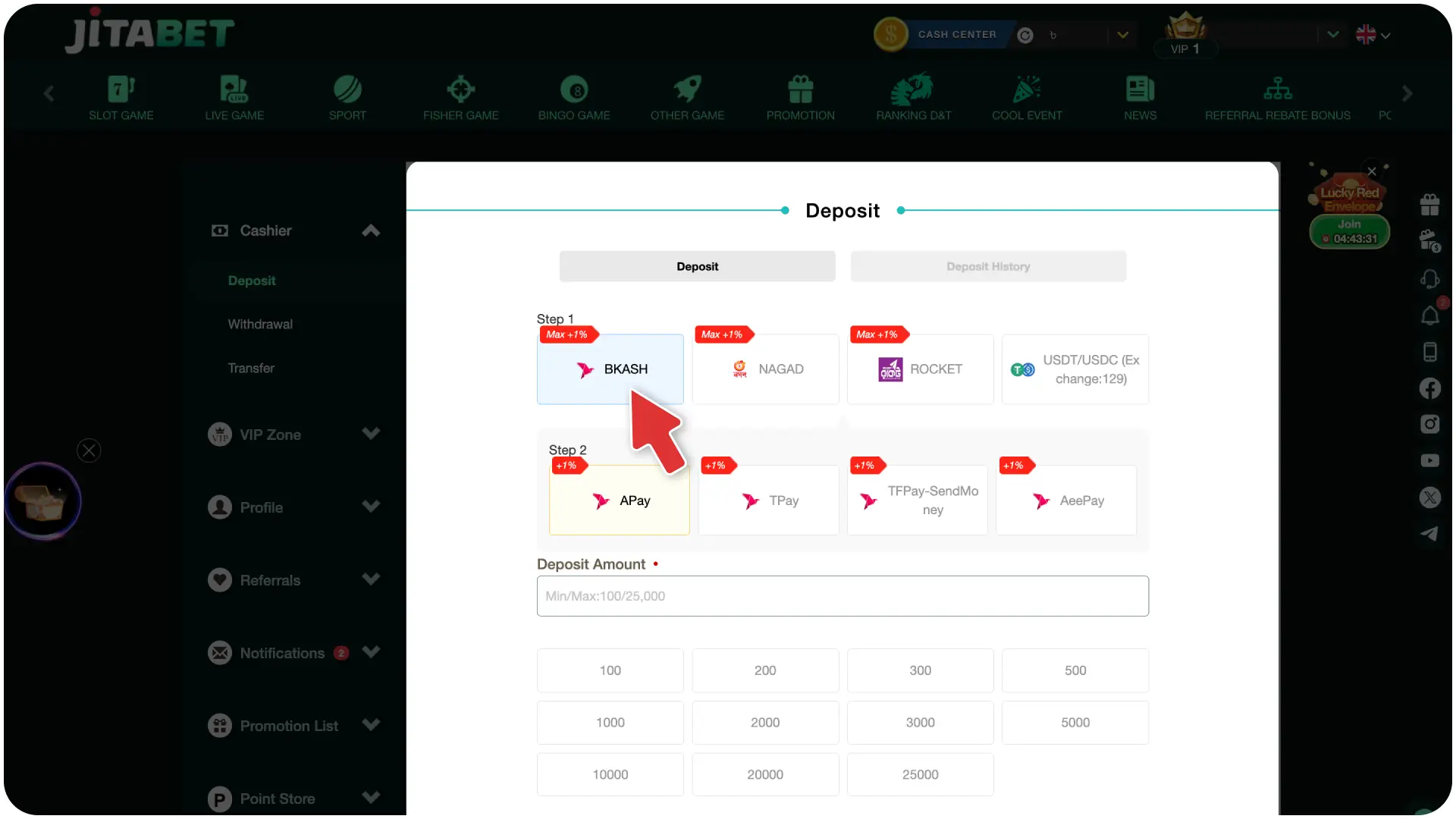This screenshot has width=1456, height=819.
Task: Open Withdrawal in Cashier menu
Action: [260, 324]
